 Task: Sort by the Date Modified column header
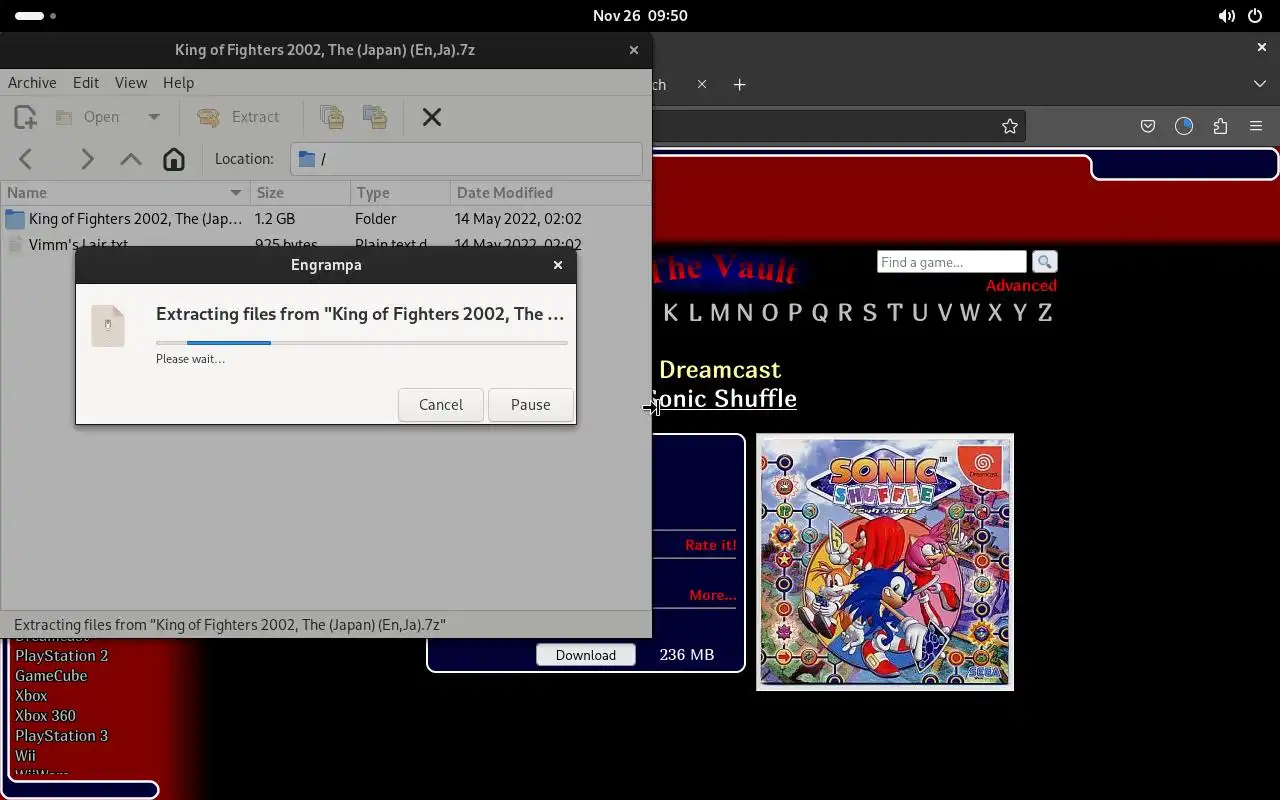550,193
